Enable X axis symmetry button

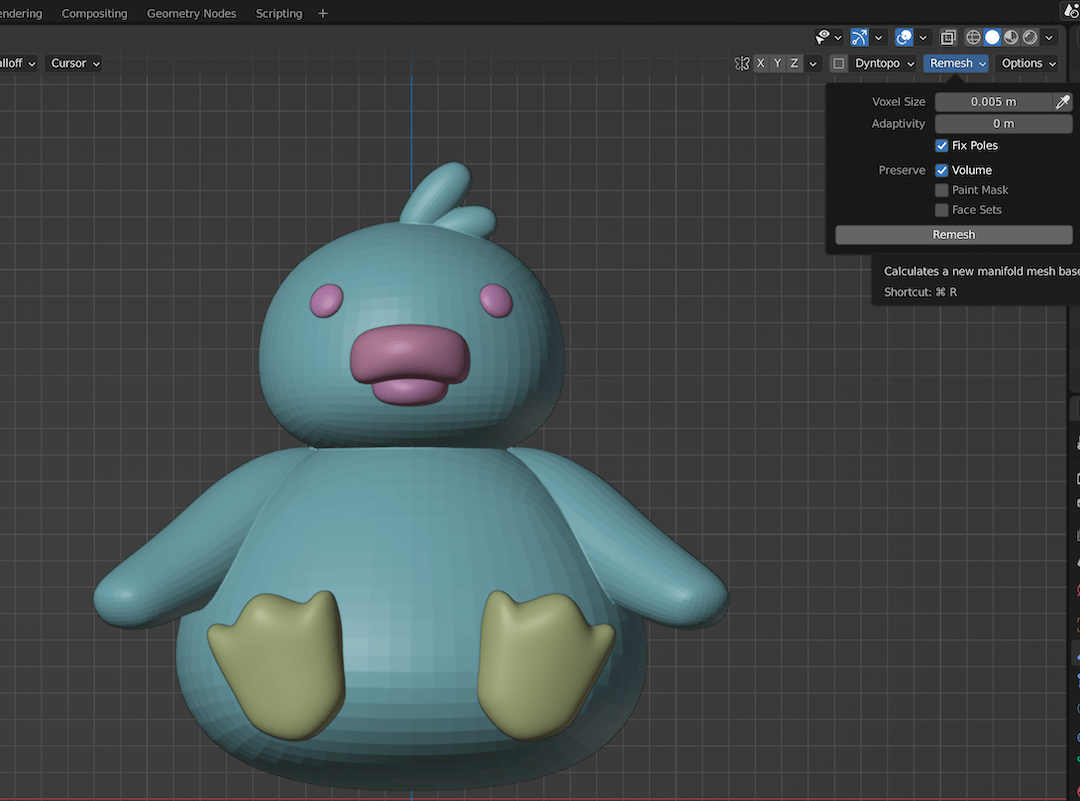(x=760, y=63)
